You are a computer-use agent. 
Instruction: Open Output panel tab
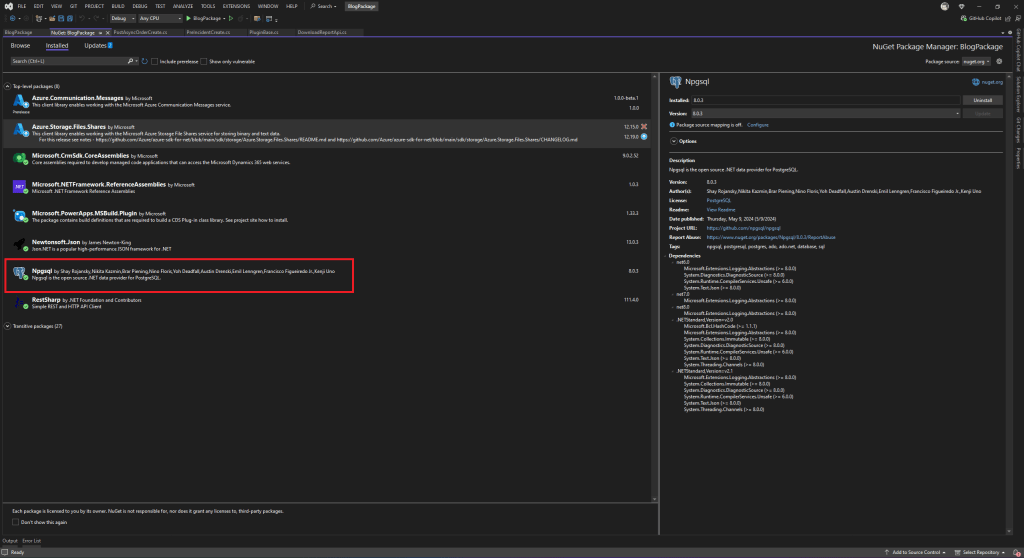pos(10,541)
